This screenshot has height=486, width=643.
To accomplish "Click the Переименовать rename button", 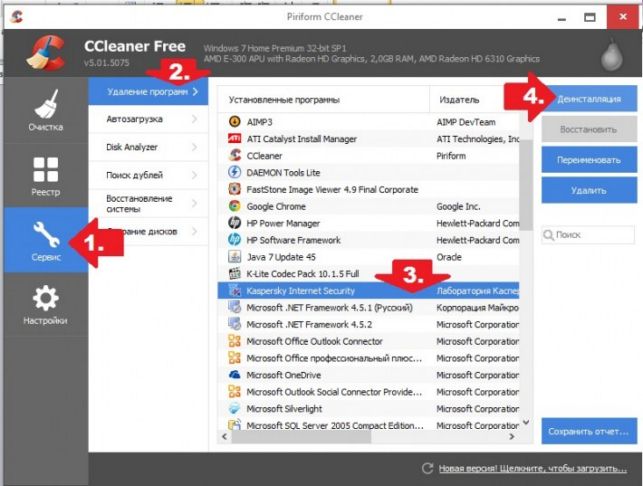I will click(x=589, y=160).
